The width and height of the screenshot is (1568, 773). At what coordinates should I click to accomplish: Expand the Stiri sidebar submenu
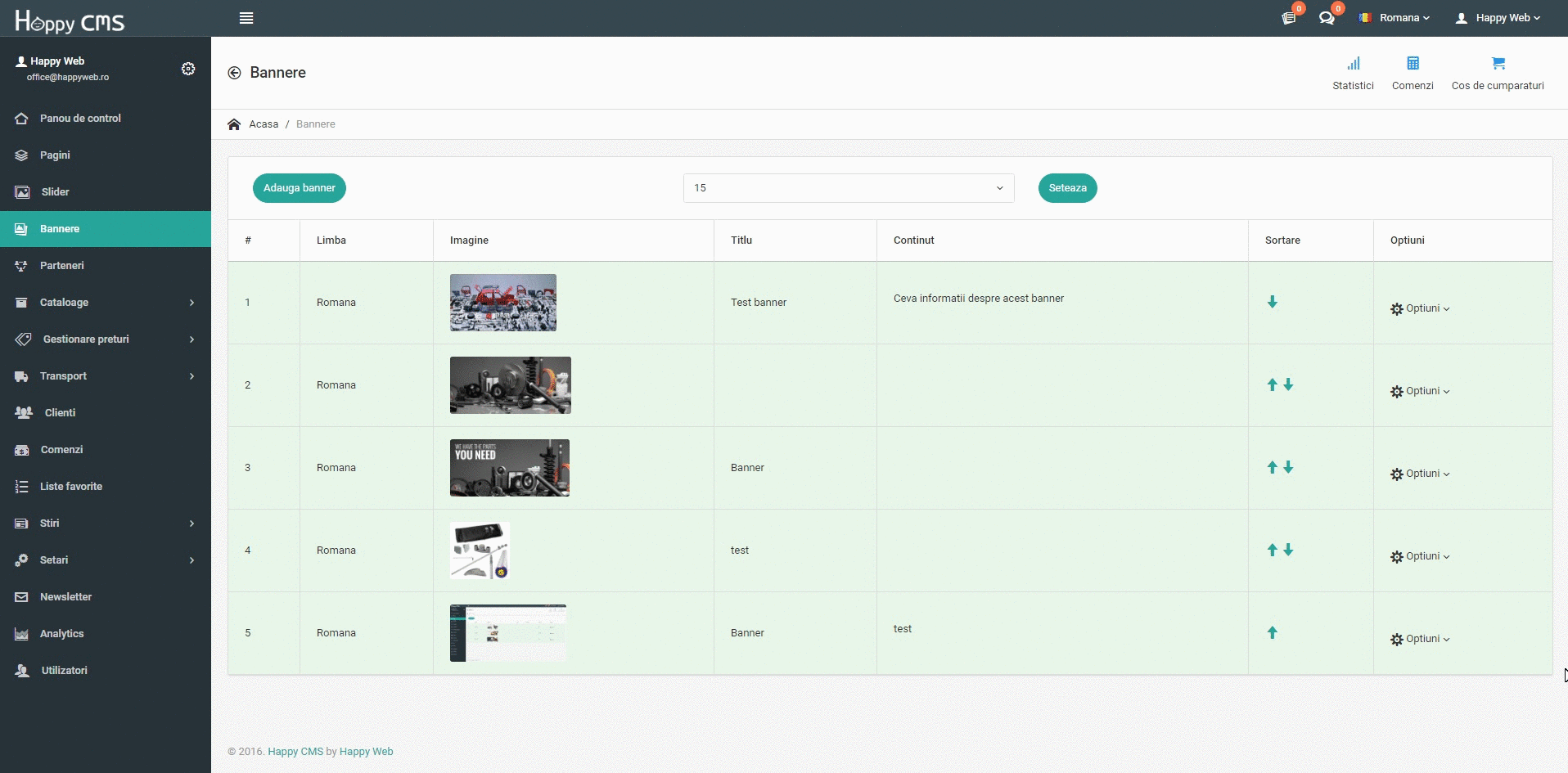106,524
